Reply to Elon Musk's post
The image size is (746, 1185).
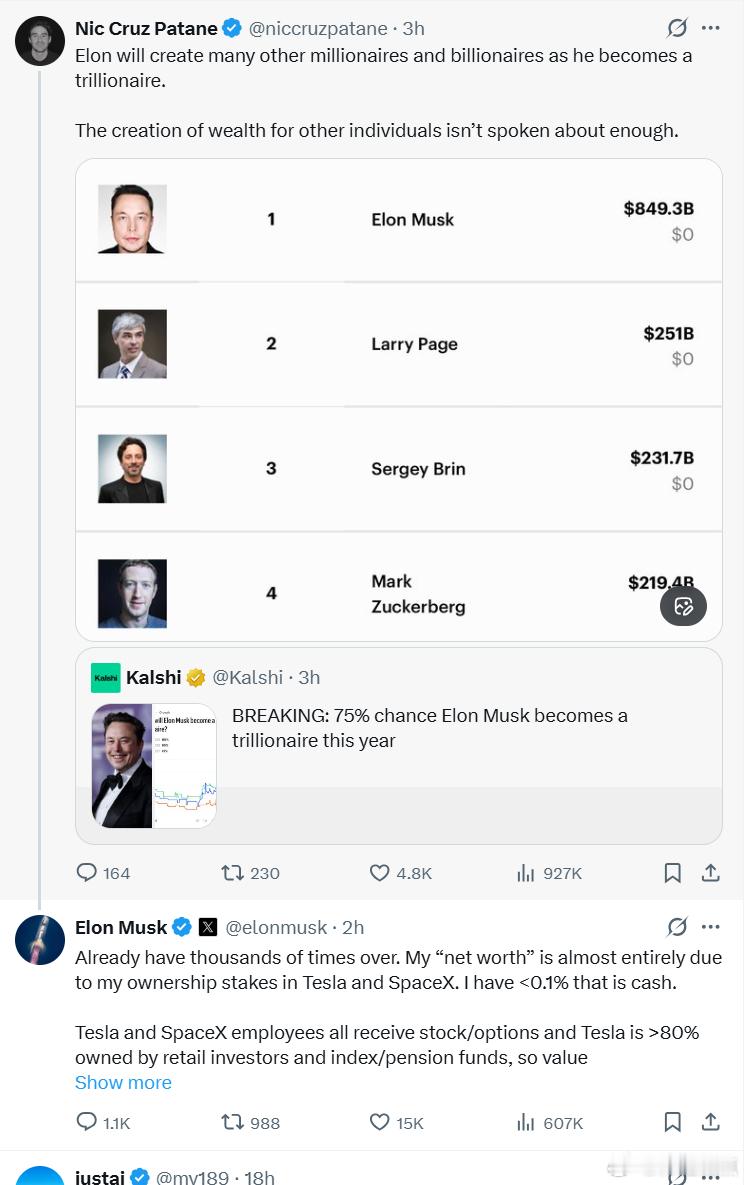pyautogui.click(x=88, y=1123)
